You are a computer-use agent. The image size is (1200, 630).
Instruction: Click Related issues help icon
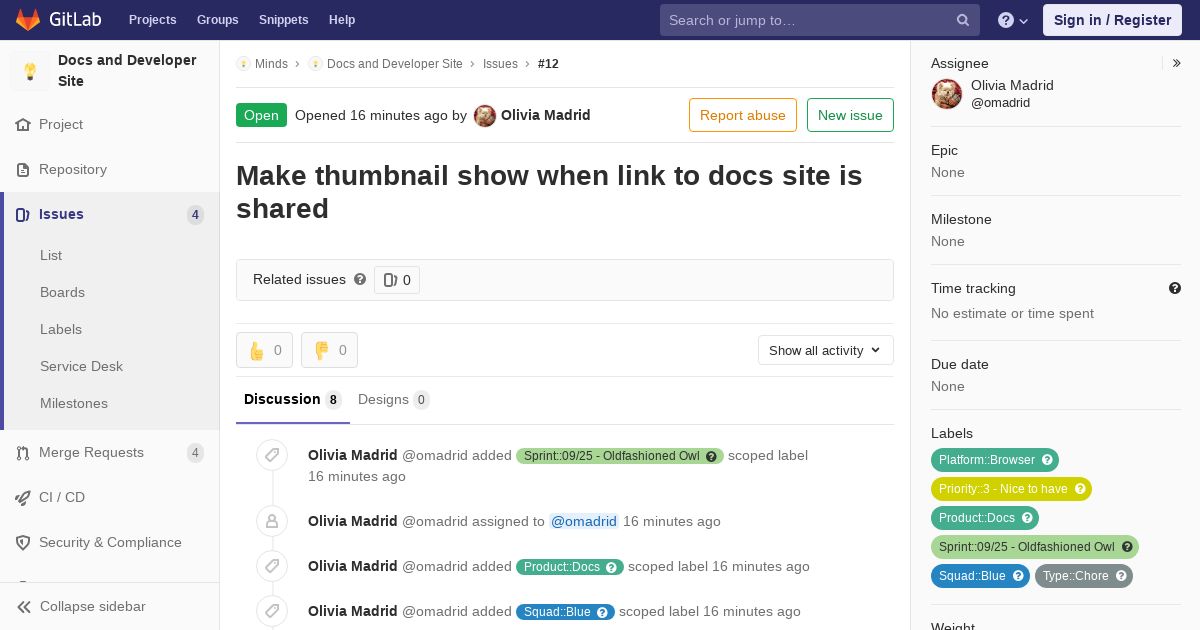pyautogui.click(x=360, y=279)
